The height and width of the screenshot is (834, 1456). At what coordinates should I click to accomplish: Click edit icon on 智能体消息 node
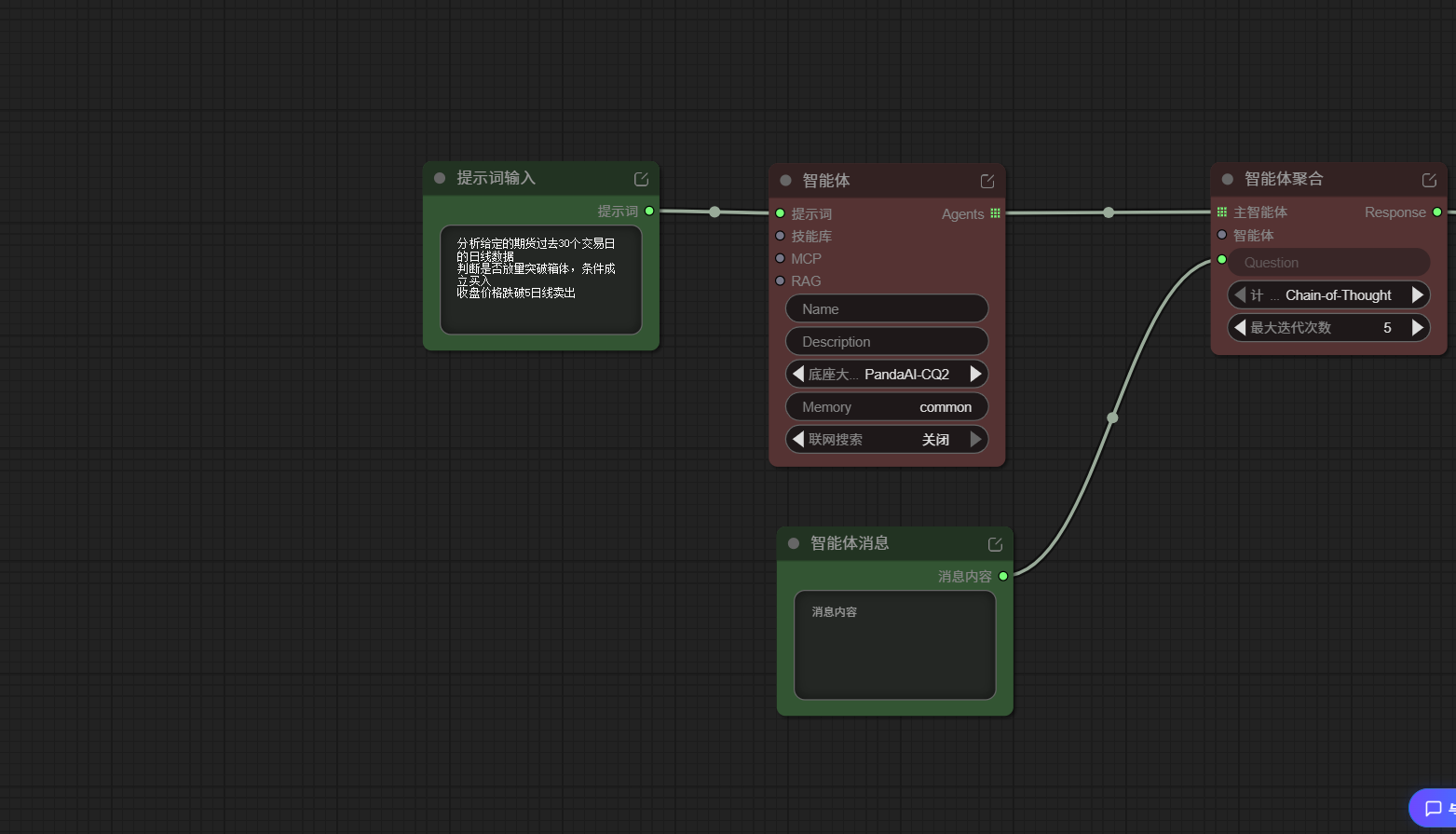click(x=995, y=544)
